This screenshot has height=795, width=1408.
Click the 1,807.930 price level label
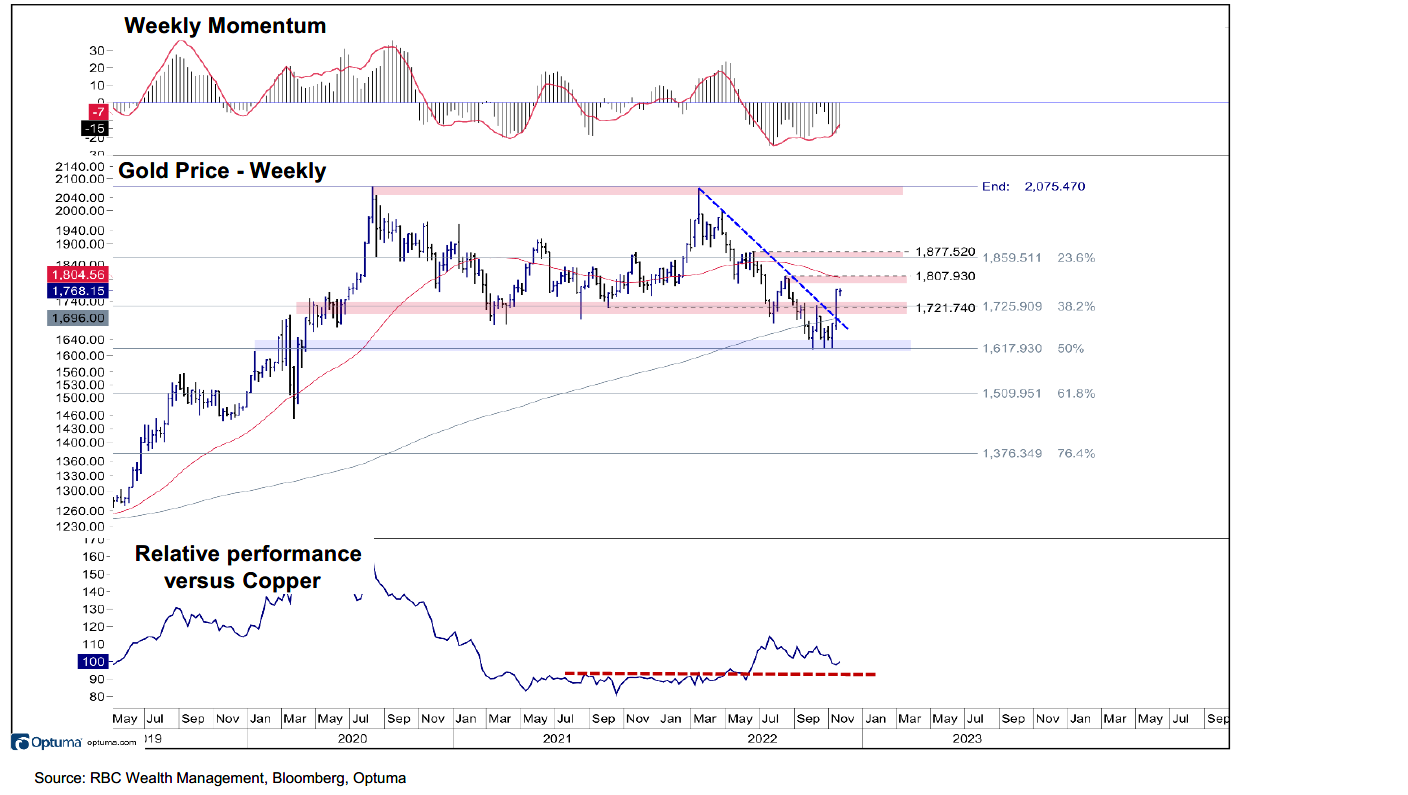pyautogui.click(x=945, y=276)
